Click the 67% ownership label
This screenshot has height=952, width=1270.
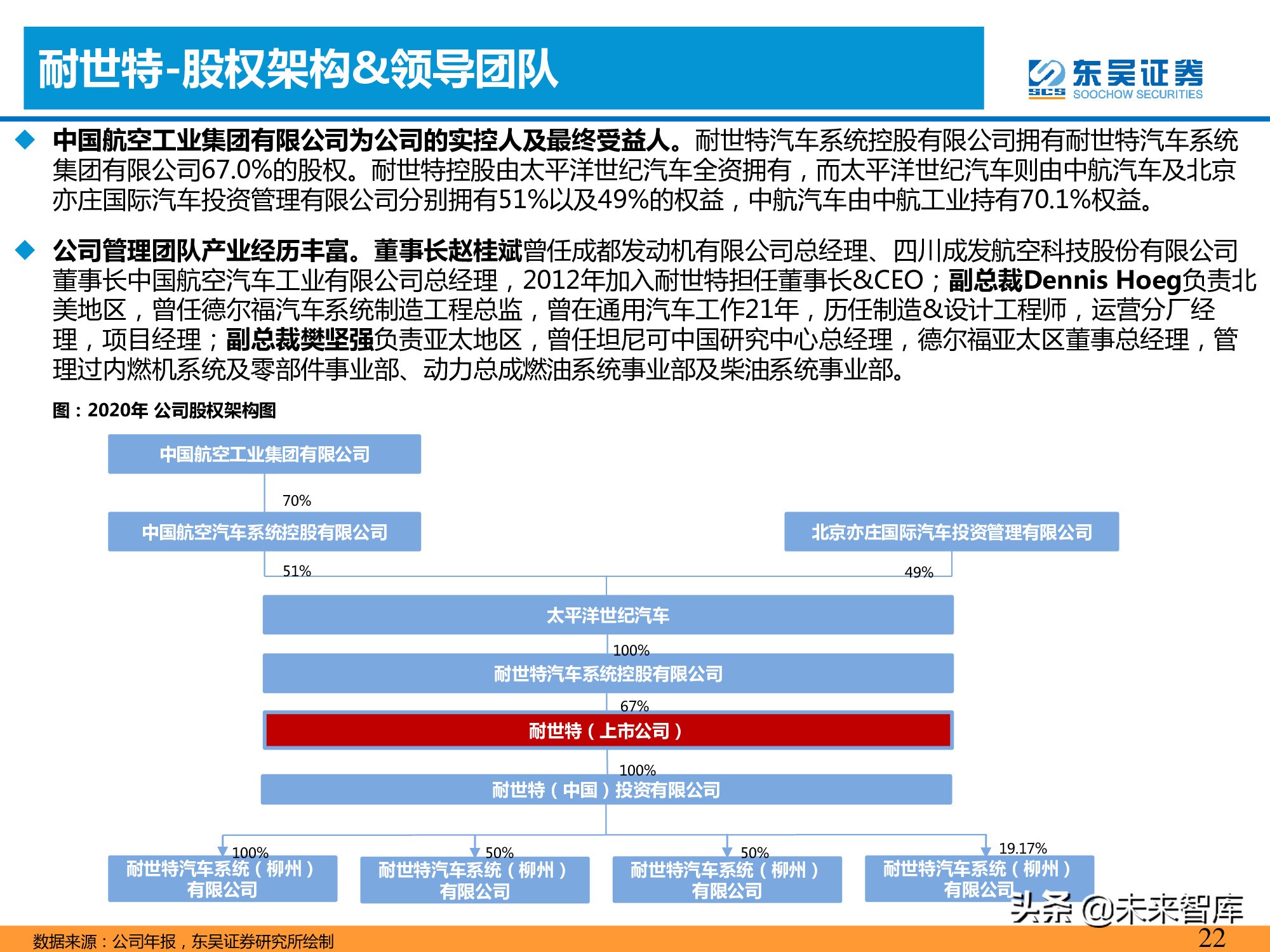pyautogui.click(x=634, y=706)
